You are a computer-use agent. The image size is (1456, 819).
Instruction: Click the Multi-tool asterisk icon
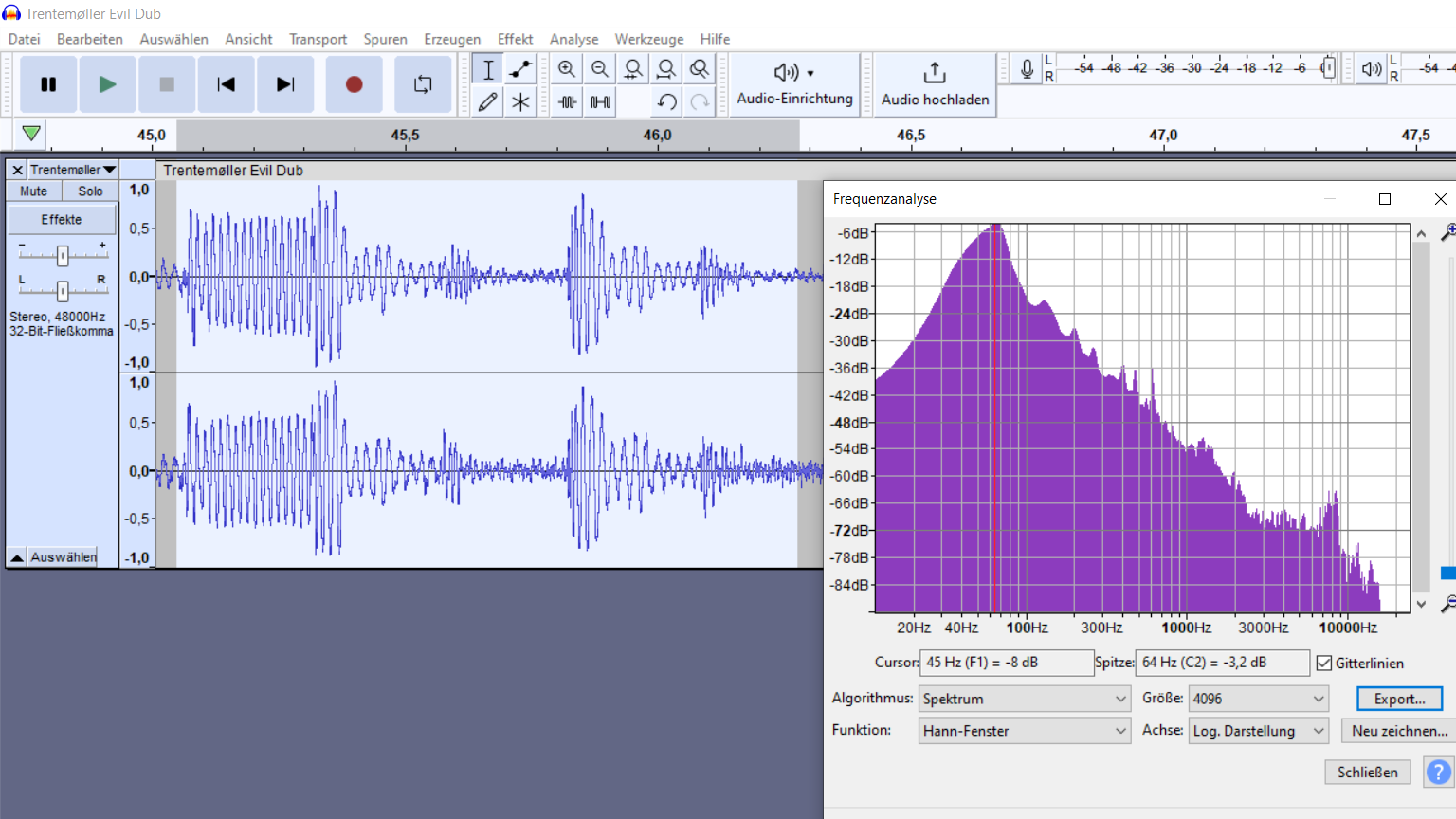point(520,101)
